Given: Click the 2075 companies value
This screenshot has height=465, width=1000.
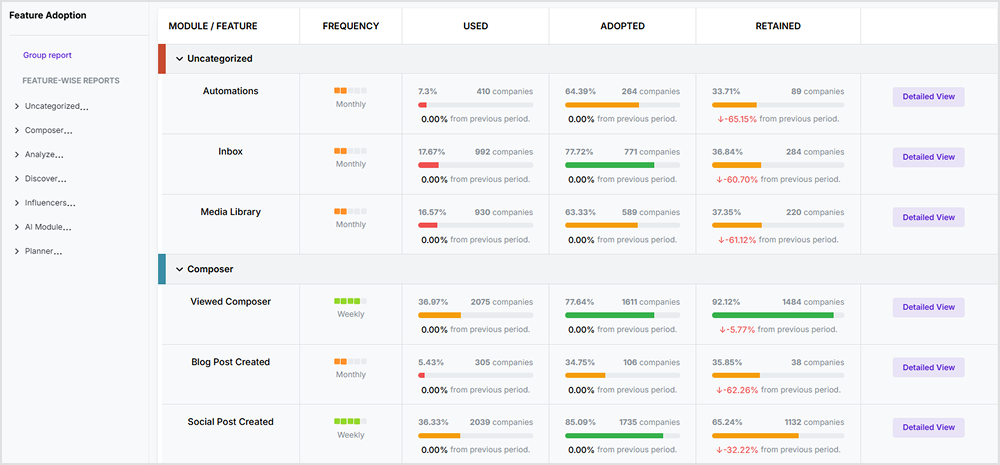Looking at the screenshot, I should pos(502,302).
